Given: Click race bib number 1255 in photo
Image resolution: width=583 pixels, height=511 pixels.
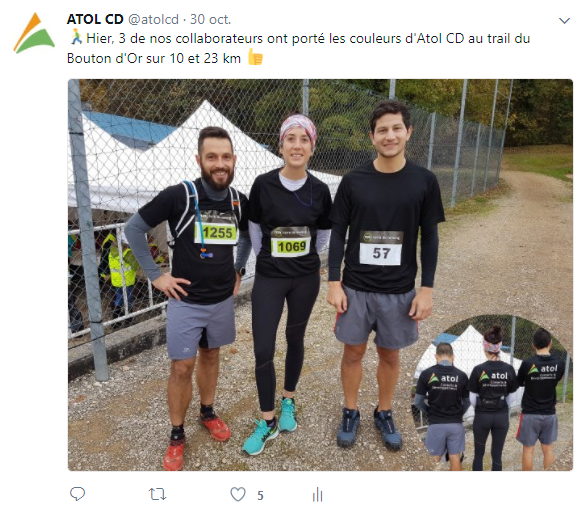Looking at the screenshot, I should [x=216, y=232].
